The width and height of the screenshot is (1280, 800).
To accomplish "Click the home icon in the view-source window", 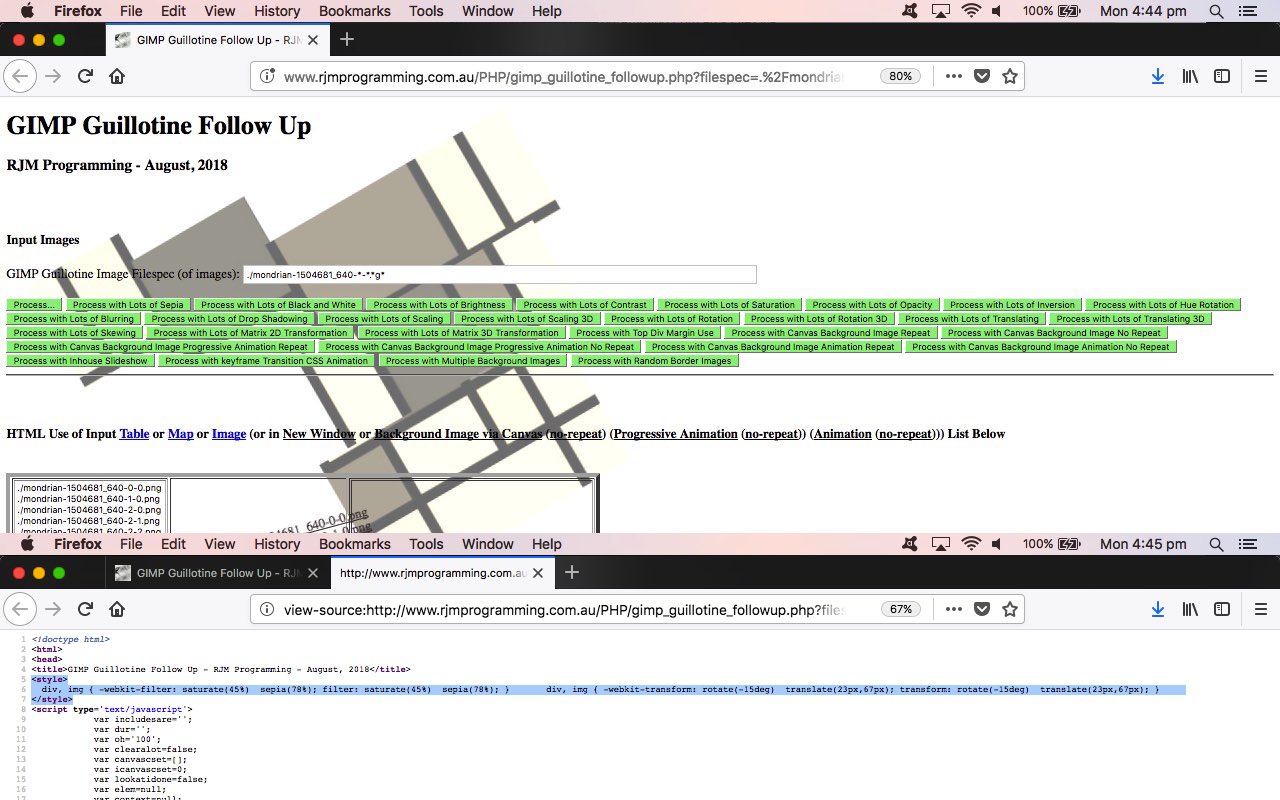I will click(x=117, y=609).
